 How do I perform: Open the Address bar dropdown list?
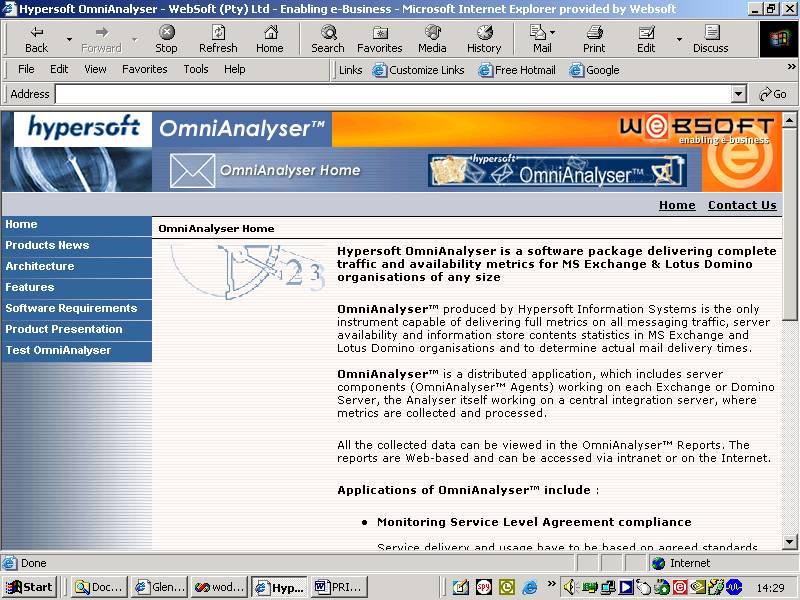click(738, 94)
